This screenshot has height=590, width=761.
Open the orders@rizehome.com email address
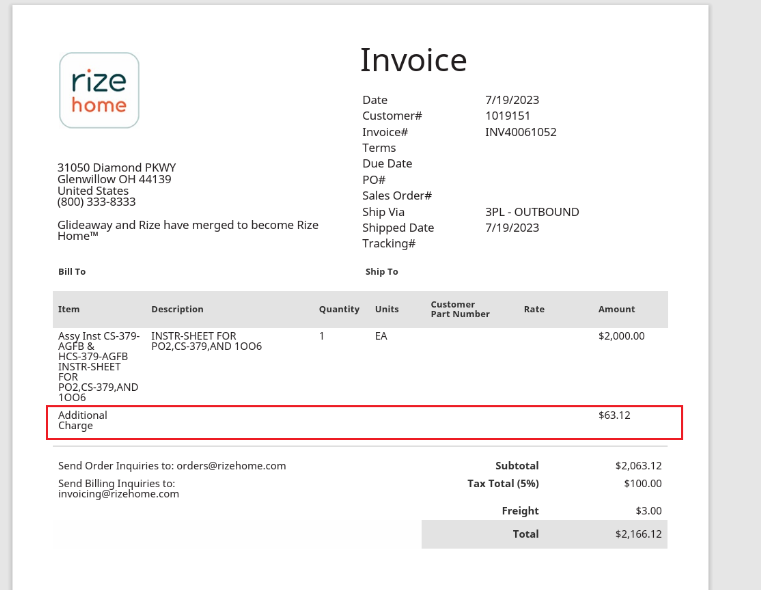231,465
